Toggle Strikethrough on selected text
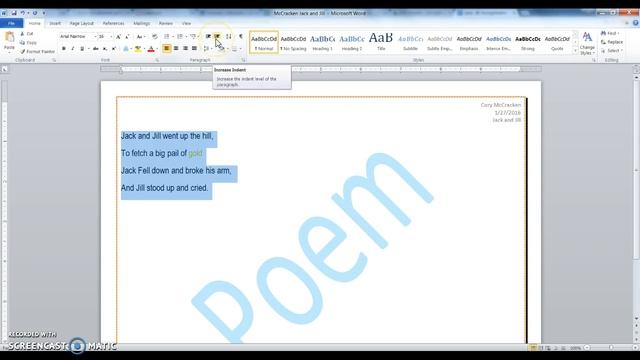The image size is (640, 360). pyautogui.click(x=96, y=49)
